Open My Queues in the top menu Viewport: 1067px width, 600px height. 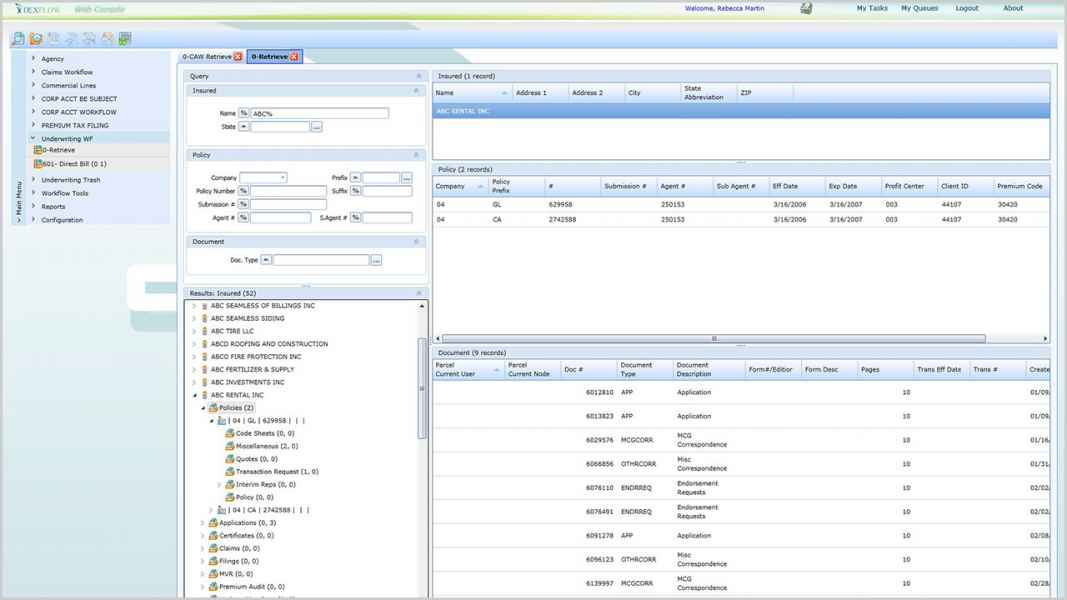[919, 8]
